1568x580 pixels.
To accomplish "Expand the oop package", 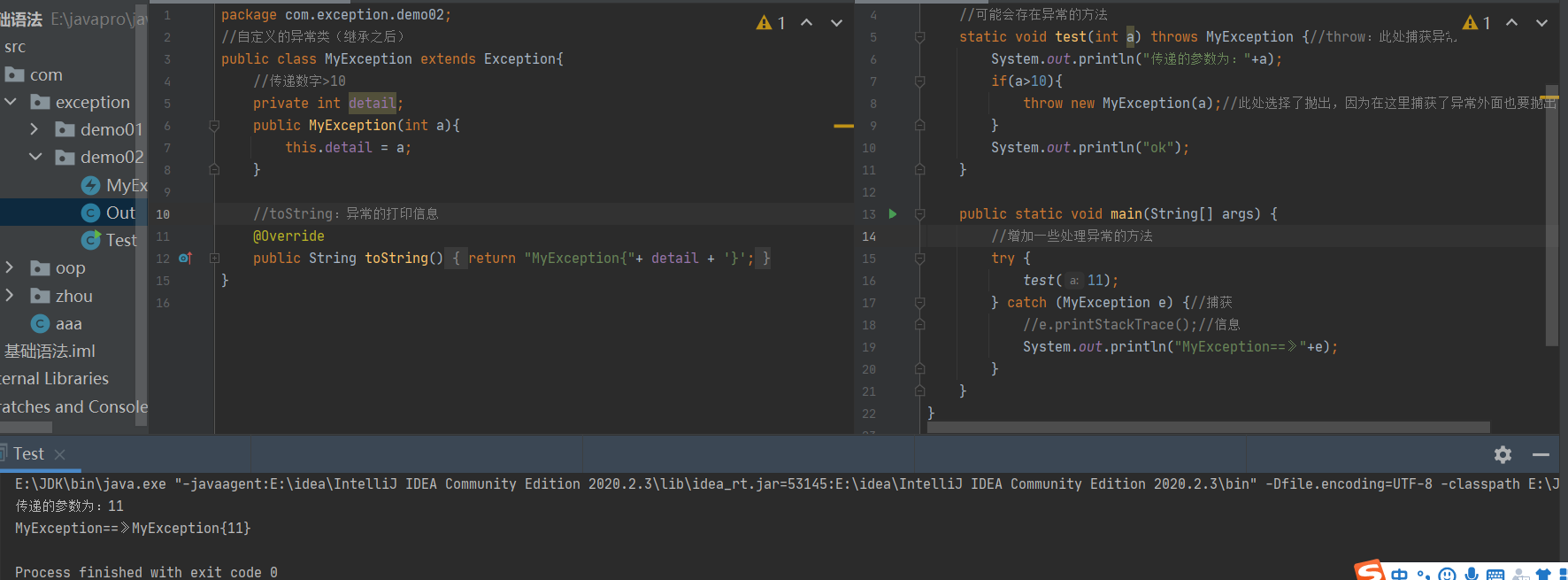I will pyautogui.click(x=10, y=267).
